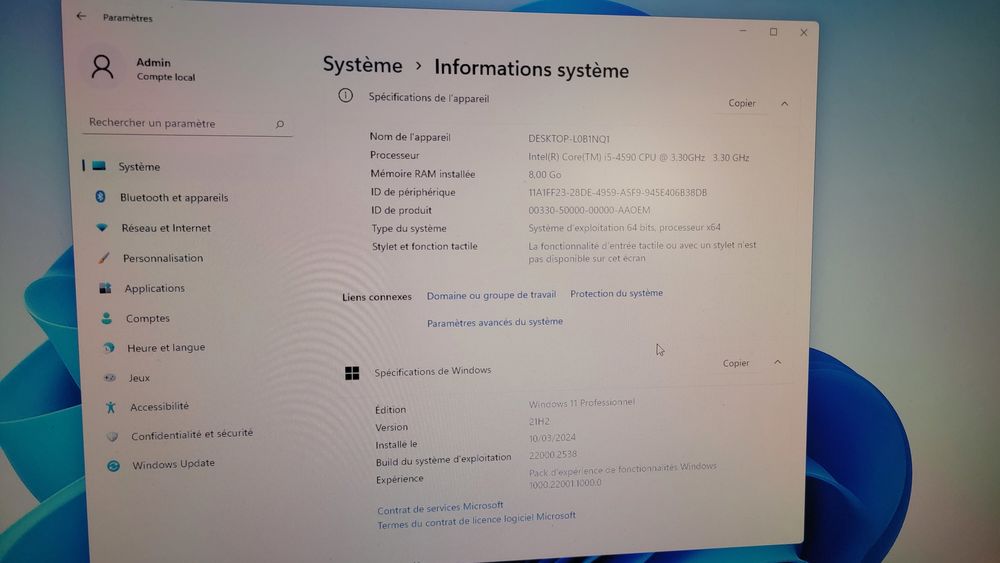The height and width of the screenshot is (563, 1000).
Task: Collapse the Spécifications de l'appareil section
Action: [x=784, y=103]
